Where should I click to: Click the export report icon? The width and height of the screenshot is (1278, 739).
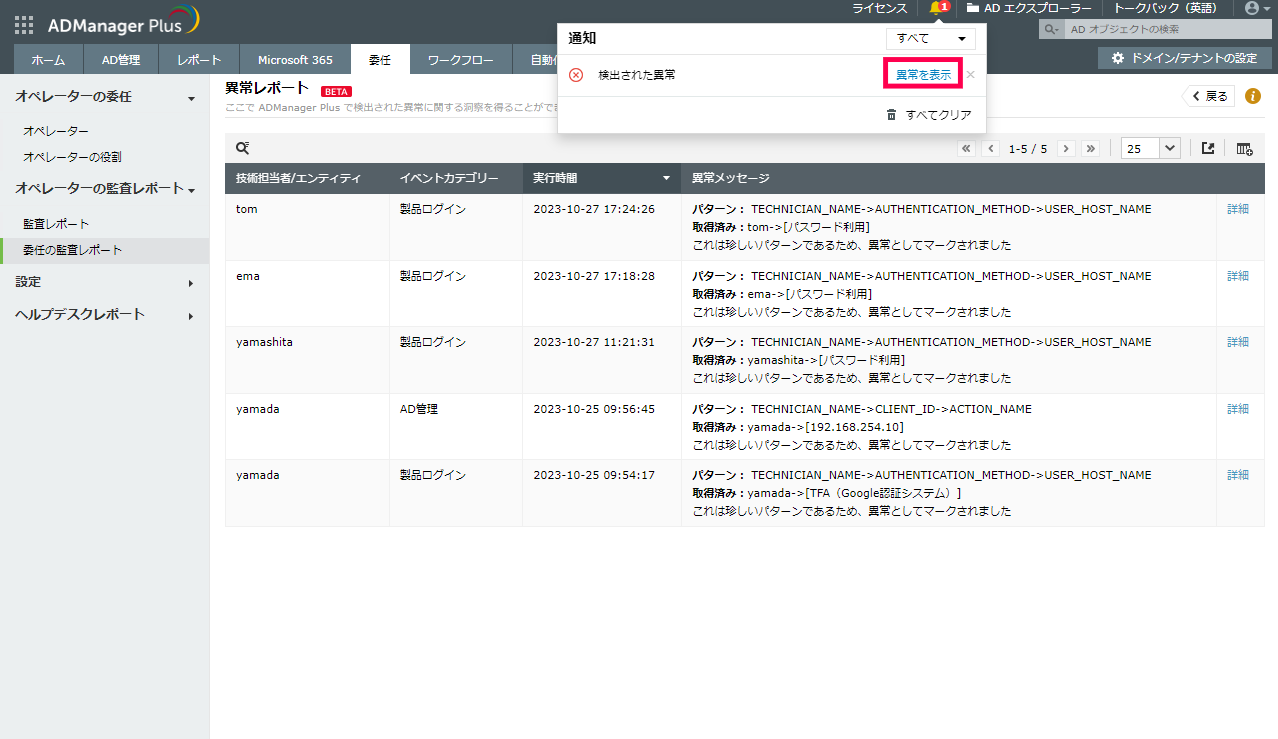[1208, 148]
